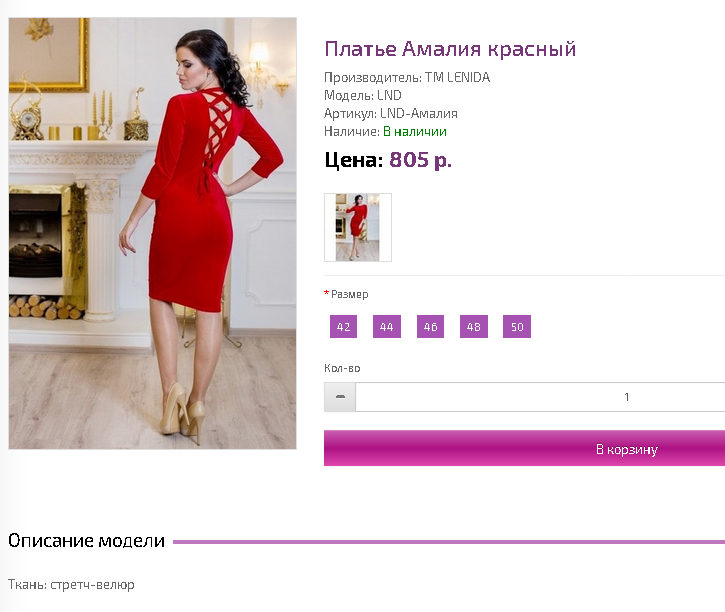Enlarge the main red dress photo
This screenshot has width=725, height=612.
pyautogui.click(x=153, y=233)
